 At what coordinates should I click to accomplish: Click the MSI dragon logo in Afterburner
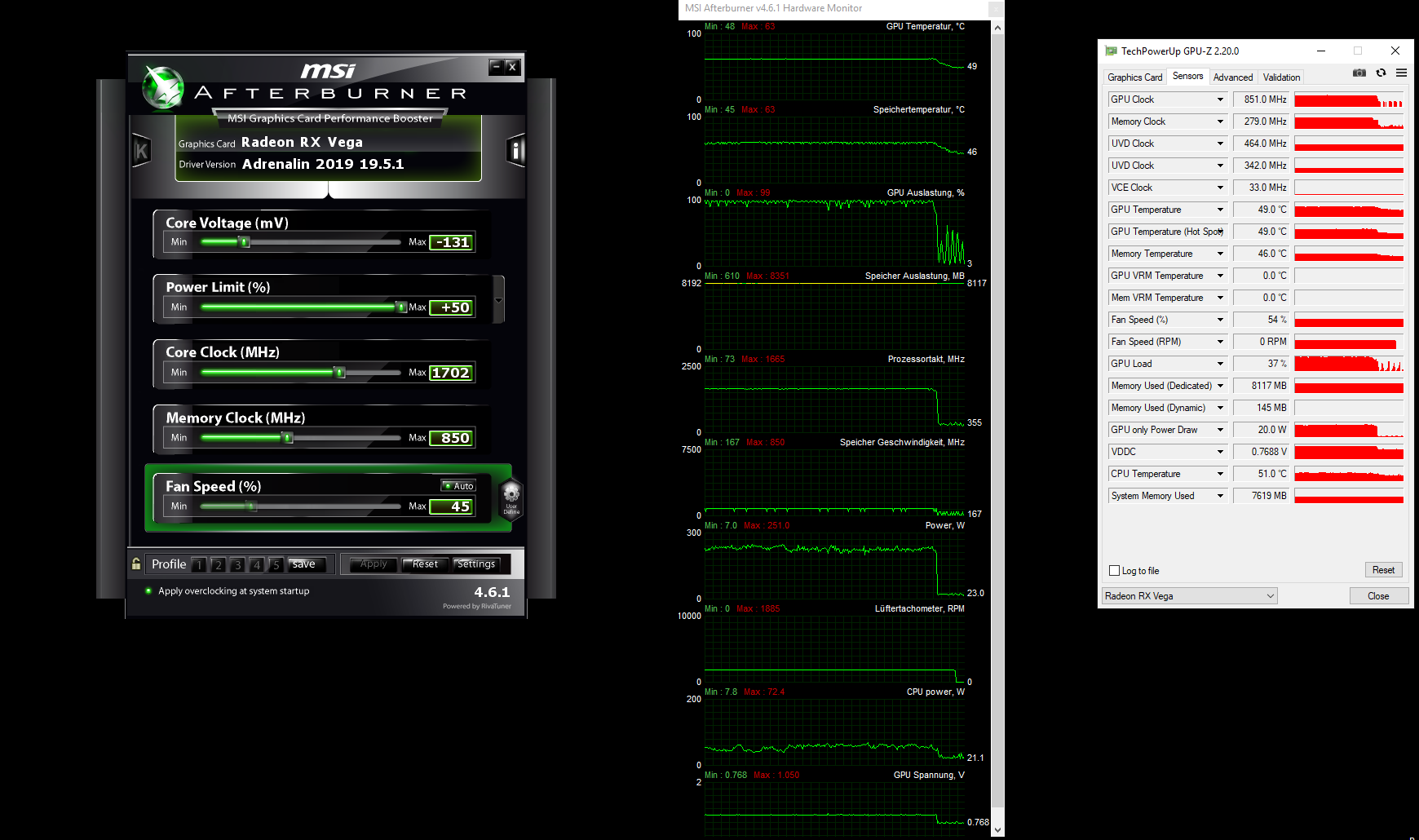163,87
